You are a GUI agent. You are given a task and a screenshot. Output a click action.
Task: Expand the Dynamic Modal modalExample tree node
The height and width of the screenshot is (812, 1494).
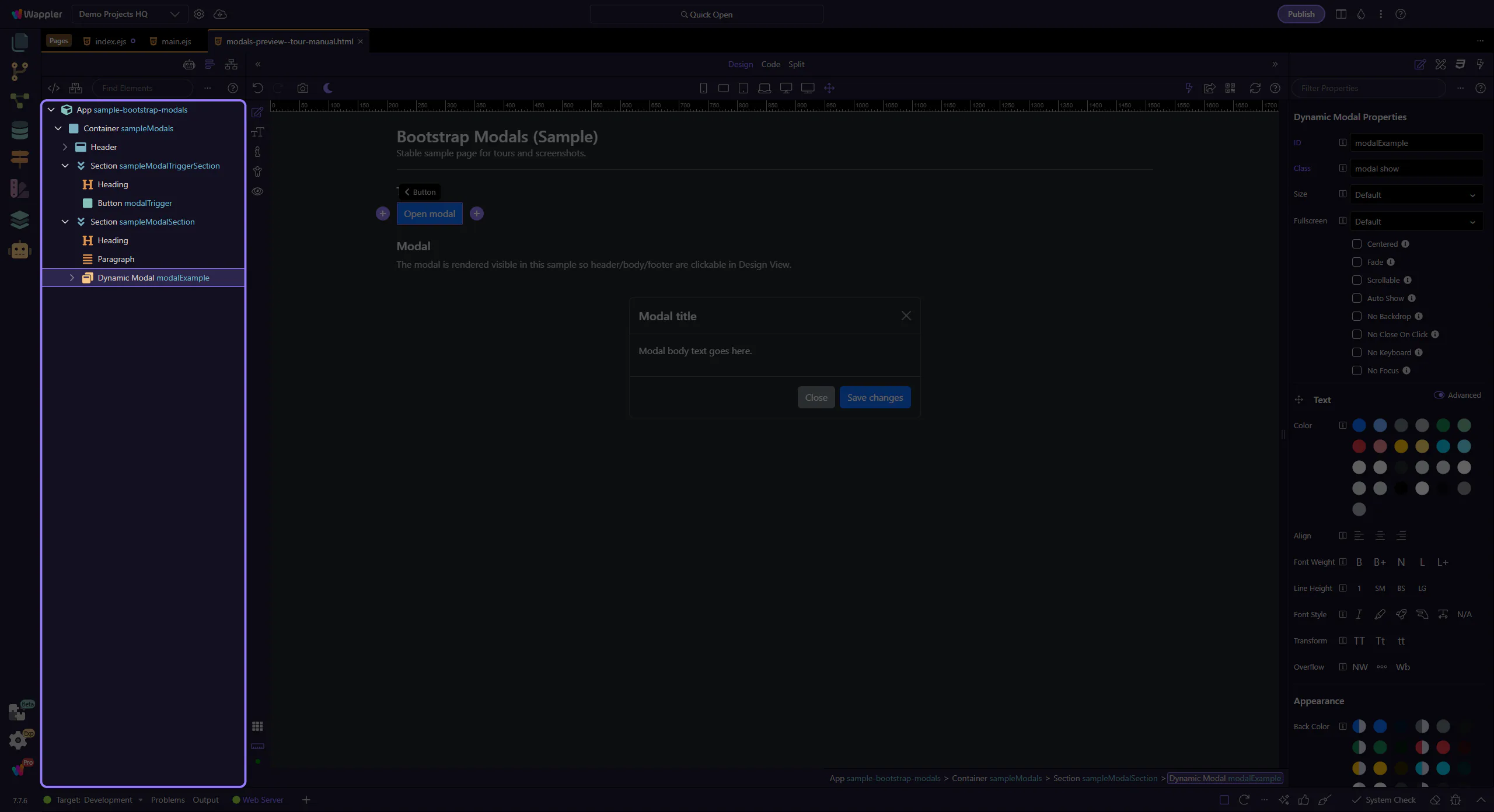coord(72,278)
